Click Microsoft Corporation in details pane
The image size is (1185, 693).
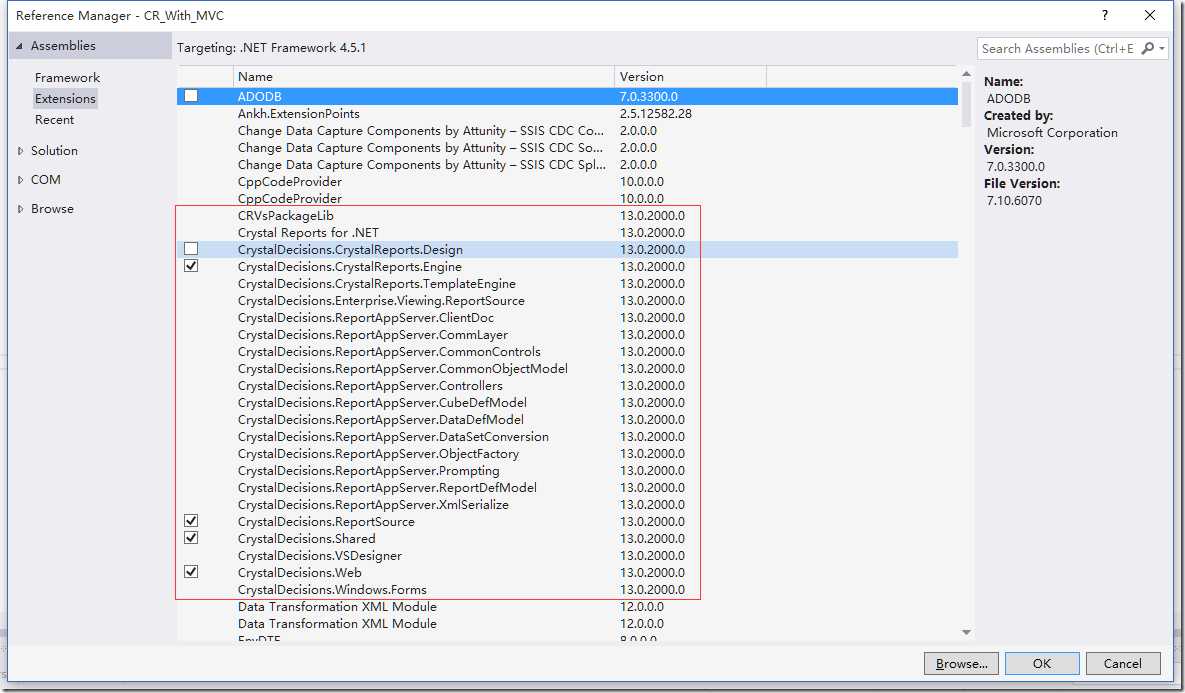point(1052,132)
